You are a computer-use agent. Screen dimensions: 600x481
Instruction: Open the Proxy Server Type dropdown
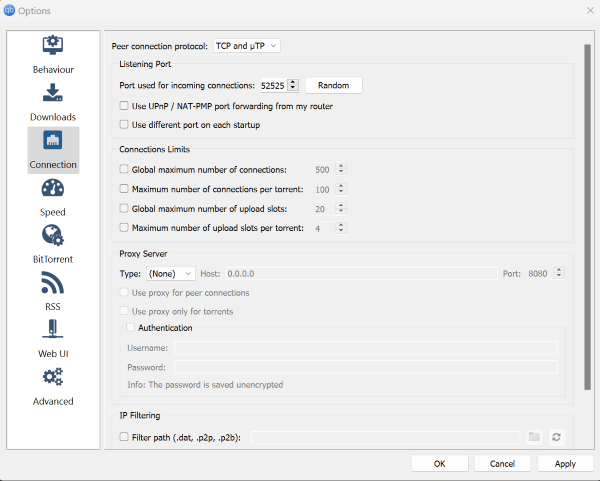tap(171, 274)
